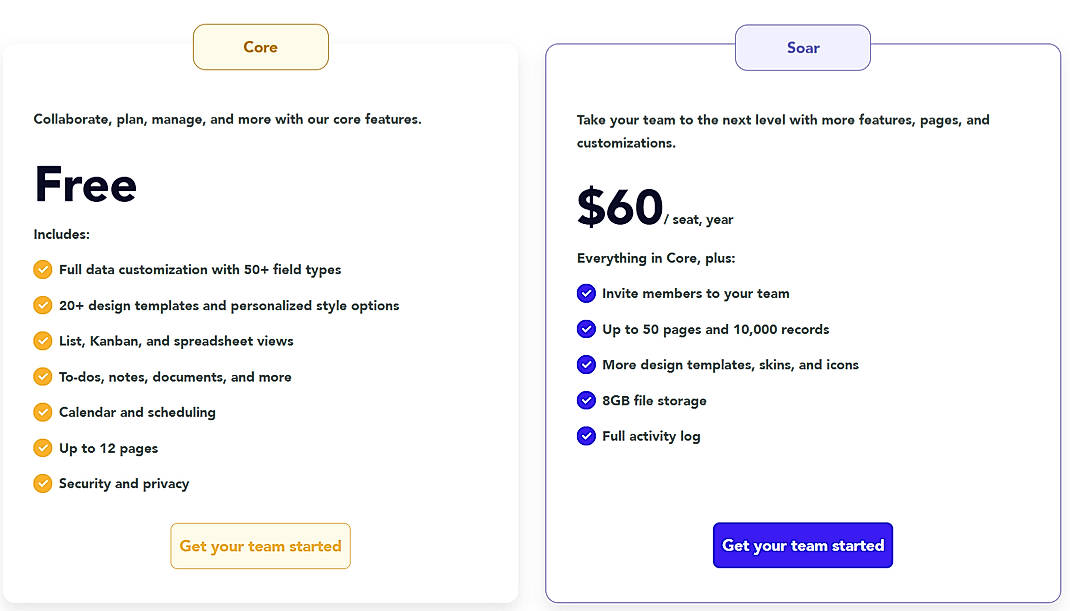Click the checkmark beside 20+ design templates
The height and width of the screenshot is (611, 1070).
coord(42,305)
